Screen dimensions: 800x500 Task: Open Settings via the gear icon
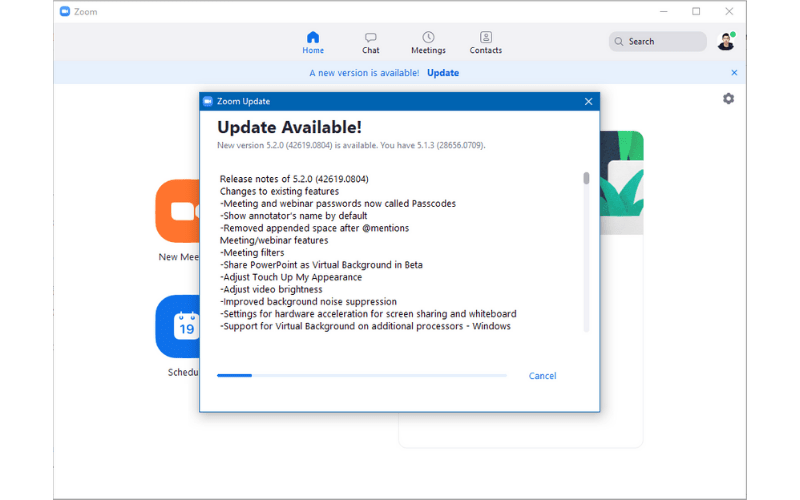(x=728, y=98)
